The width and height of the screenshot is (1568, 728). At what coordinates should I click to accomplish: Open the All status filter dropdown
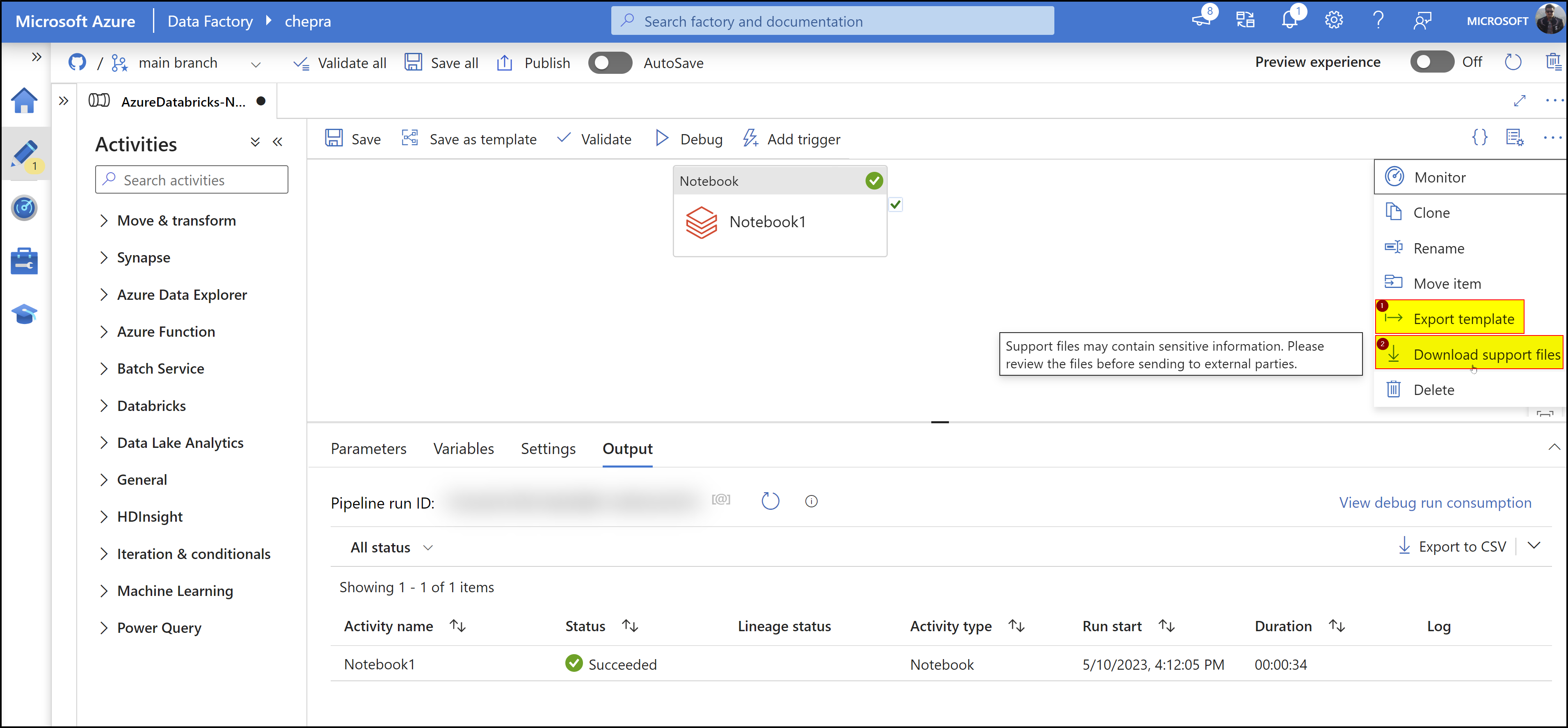pos(391,547)
